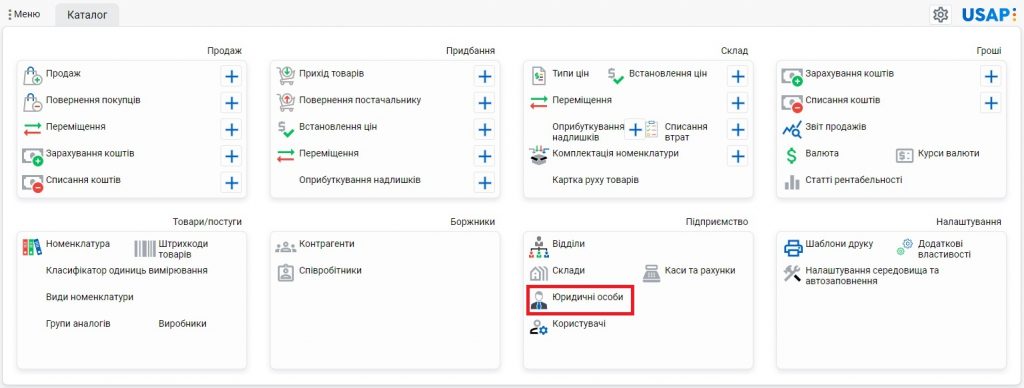Add Комплектація номенклатури with plus button
The image size is (1024, 388).
(x=737, y=156)
